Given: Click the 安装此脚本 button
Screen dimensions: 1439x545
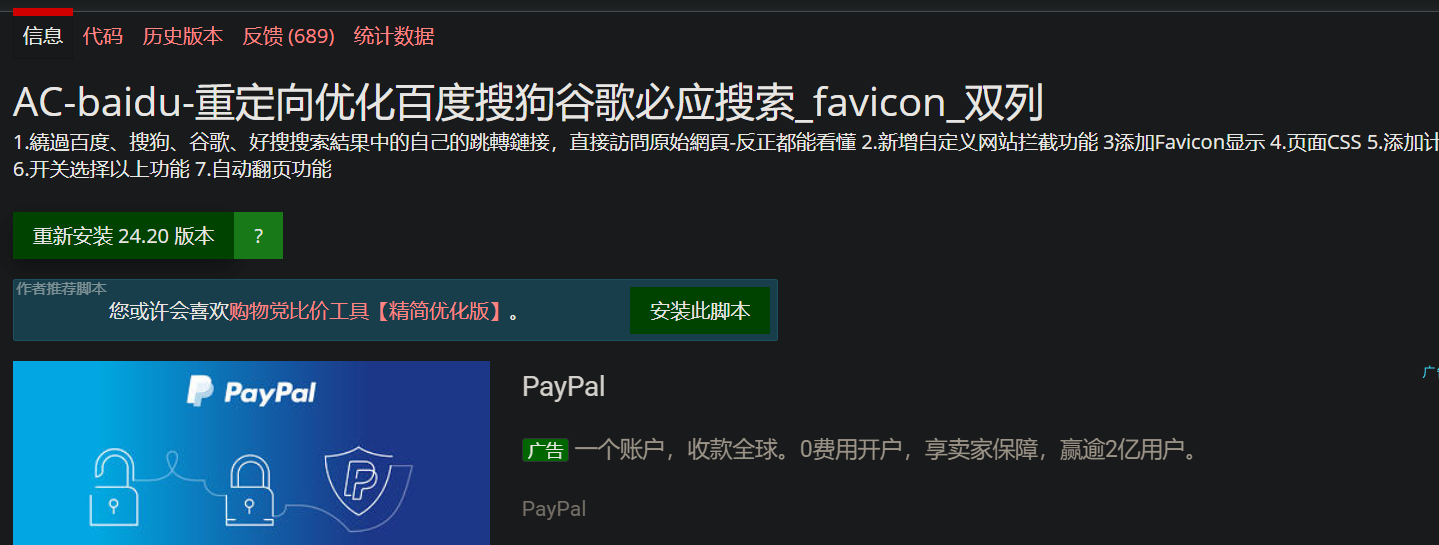Looking at the screenshot, I should (x=700, y=310).
